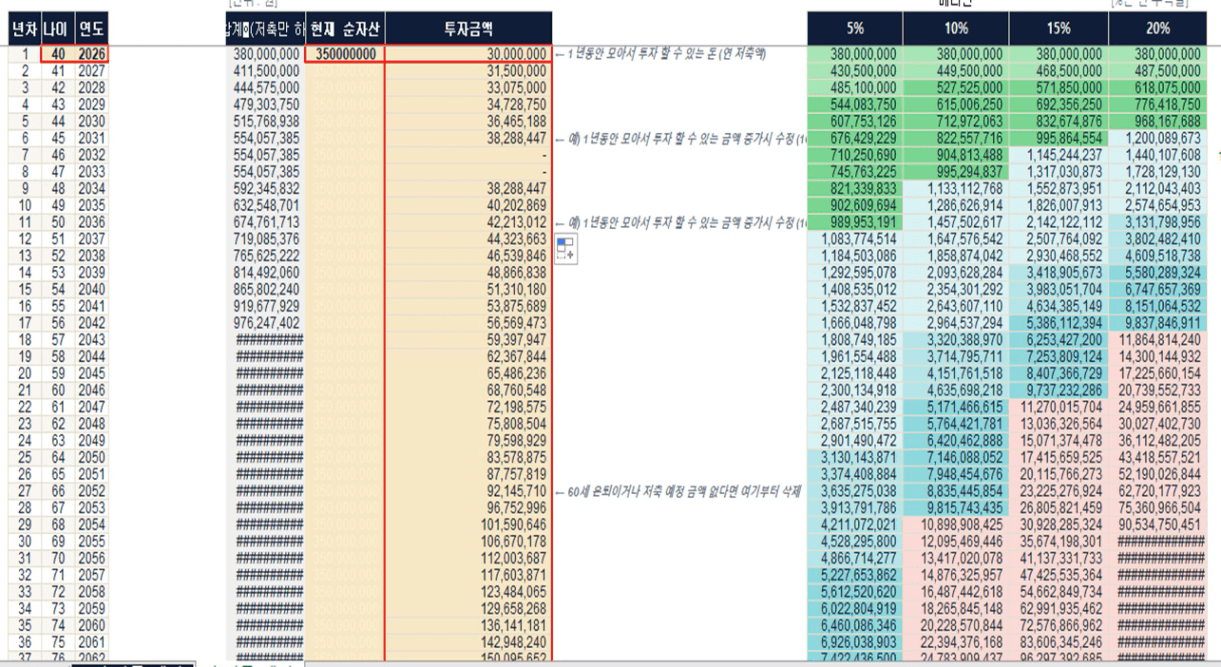Click the empty dash cell for year 2032
The height and width of the screenshot is (667, 1221).
pos(468,155)
